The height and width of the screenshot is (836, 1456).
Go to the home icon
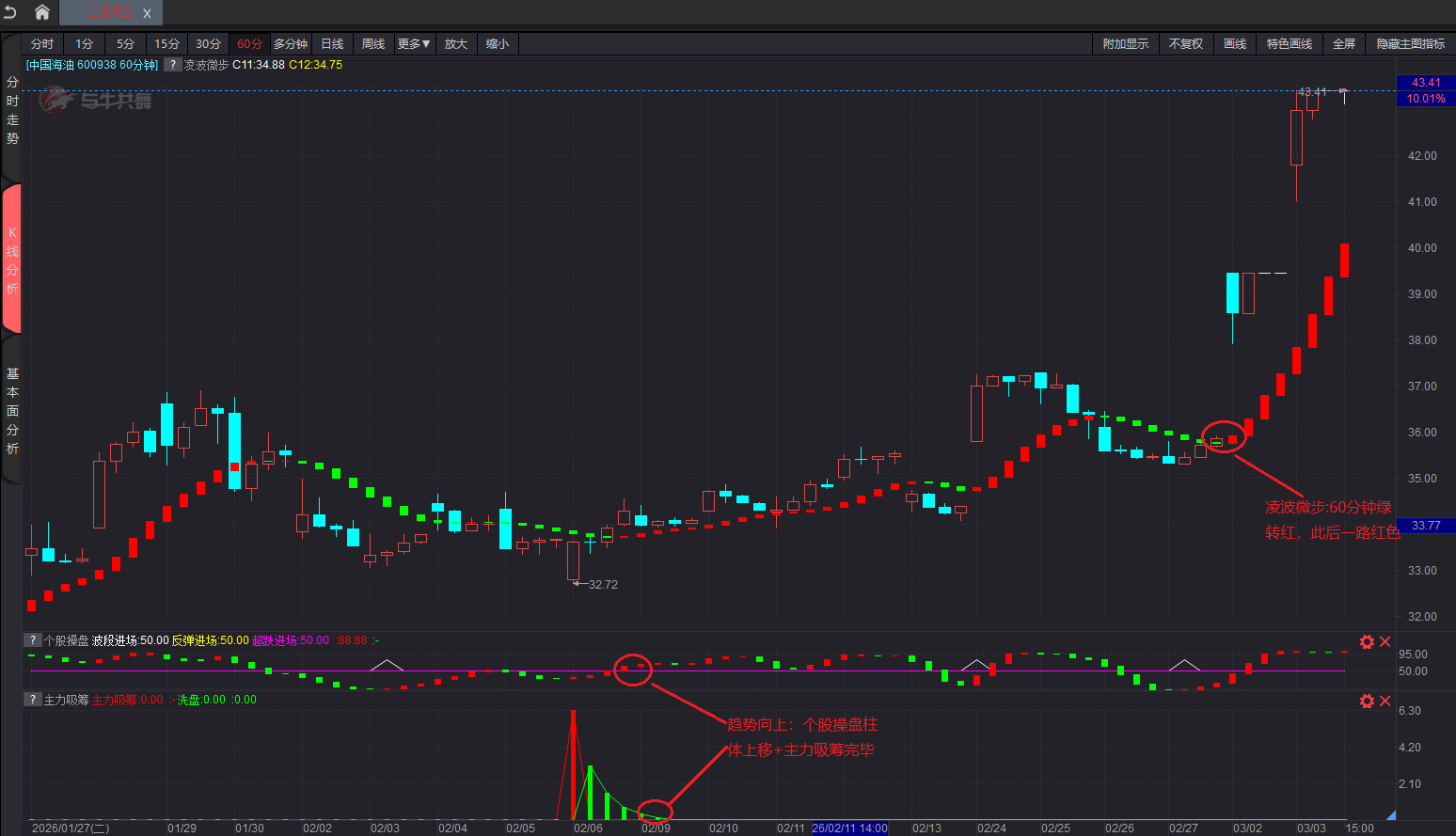point(42,12)
